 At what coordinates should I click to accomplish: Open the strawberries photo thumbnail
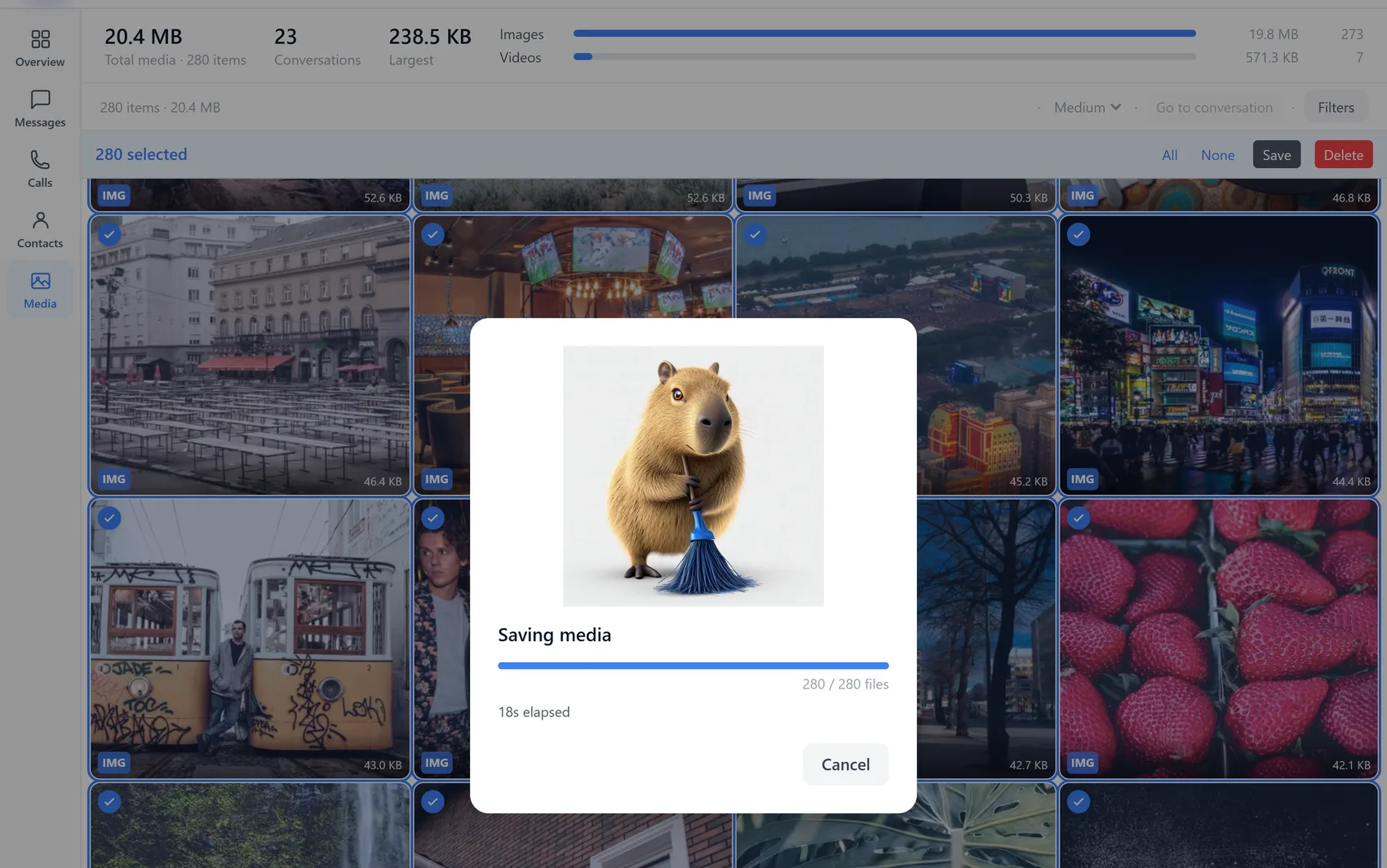1218,638
